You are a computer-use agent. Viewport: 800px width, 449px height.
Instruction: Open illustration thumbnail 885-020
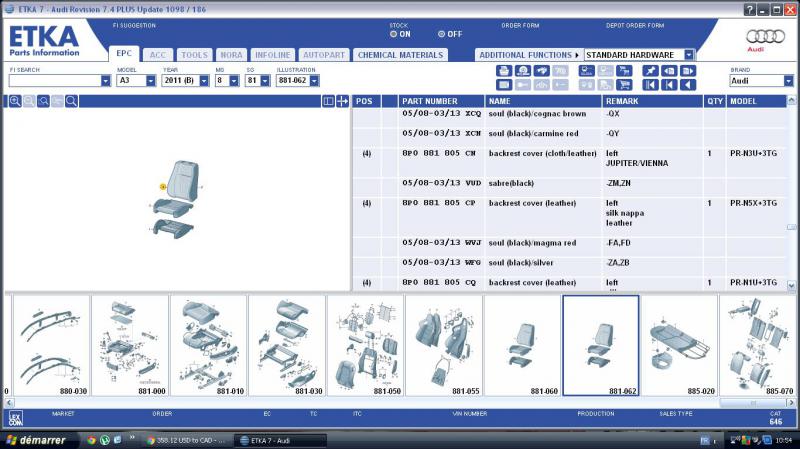(679, 345)
